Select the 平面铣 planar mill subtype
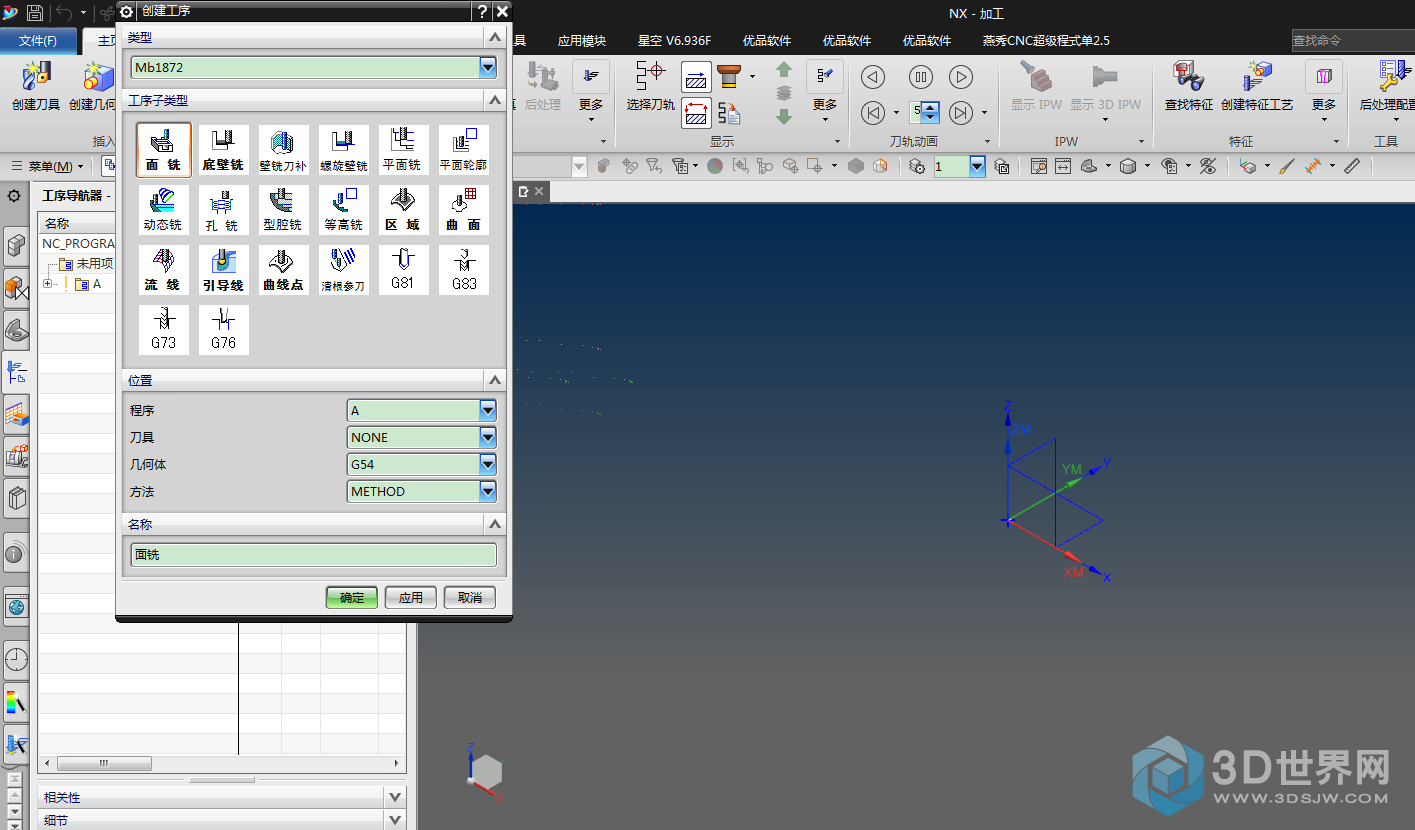This screenshot has height=830, width=1415. click(404, 150)
